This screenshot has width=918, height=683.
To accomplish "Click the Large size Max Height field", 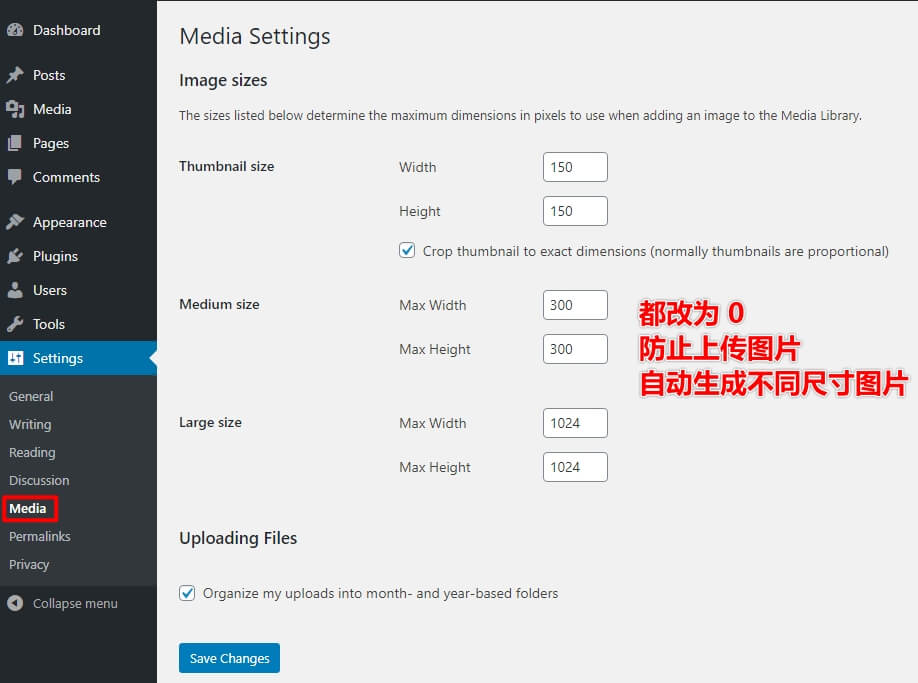I will 575,466.
